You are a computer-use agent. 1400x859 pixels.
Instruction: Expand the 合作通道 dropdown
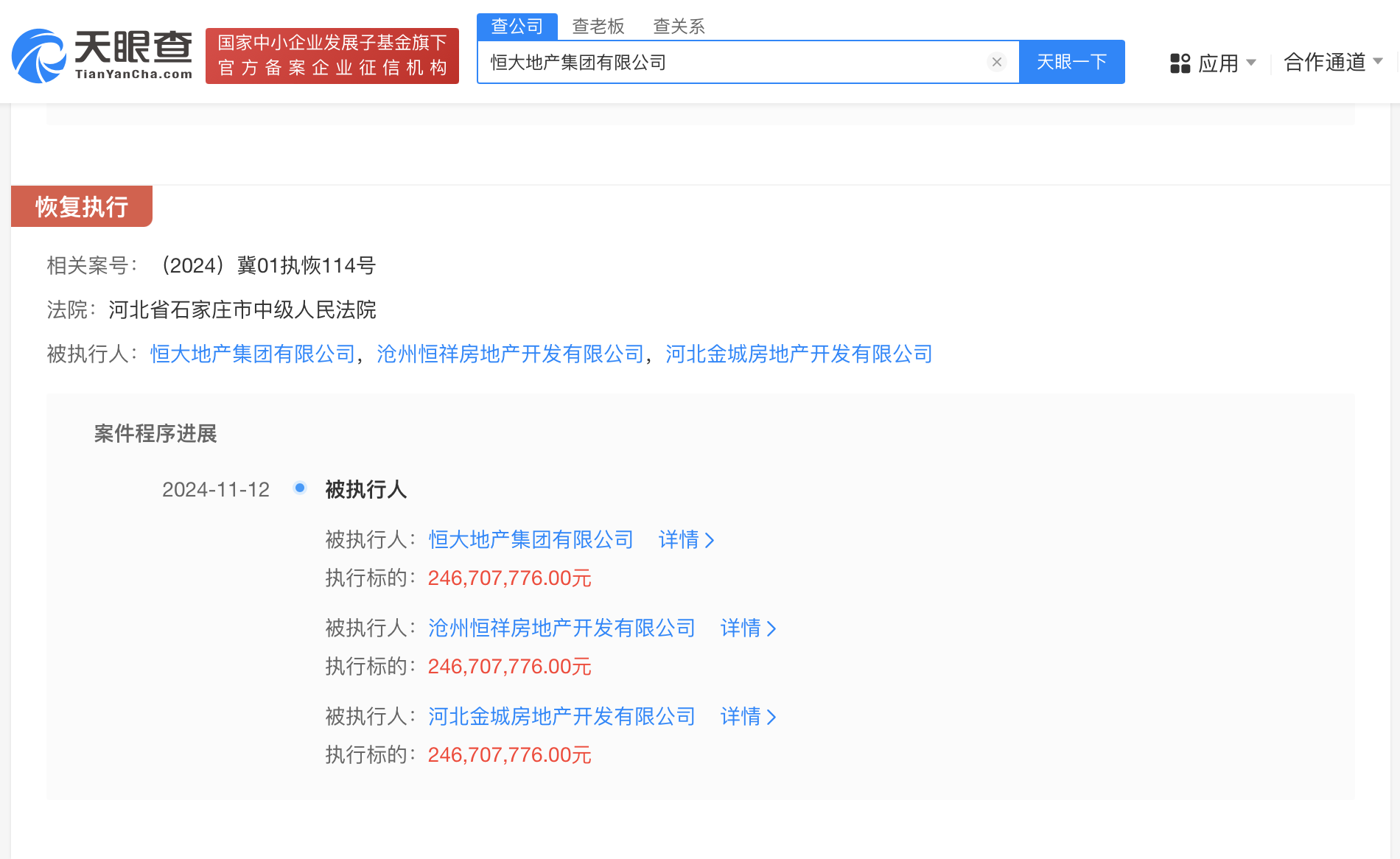pos(1333,62)
